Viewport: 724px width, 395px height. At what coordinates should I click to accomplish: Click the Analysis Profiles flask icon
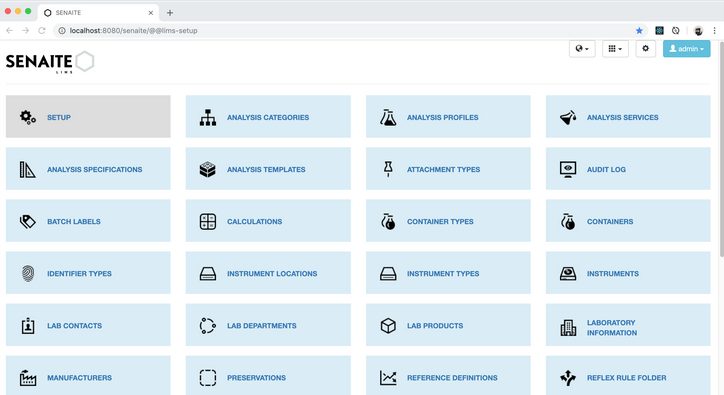click(x=388, y=117)
